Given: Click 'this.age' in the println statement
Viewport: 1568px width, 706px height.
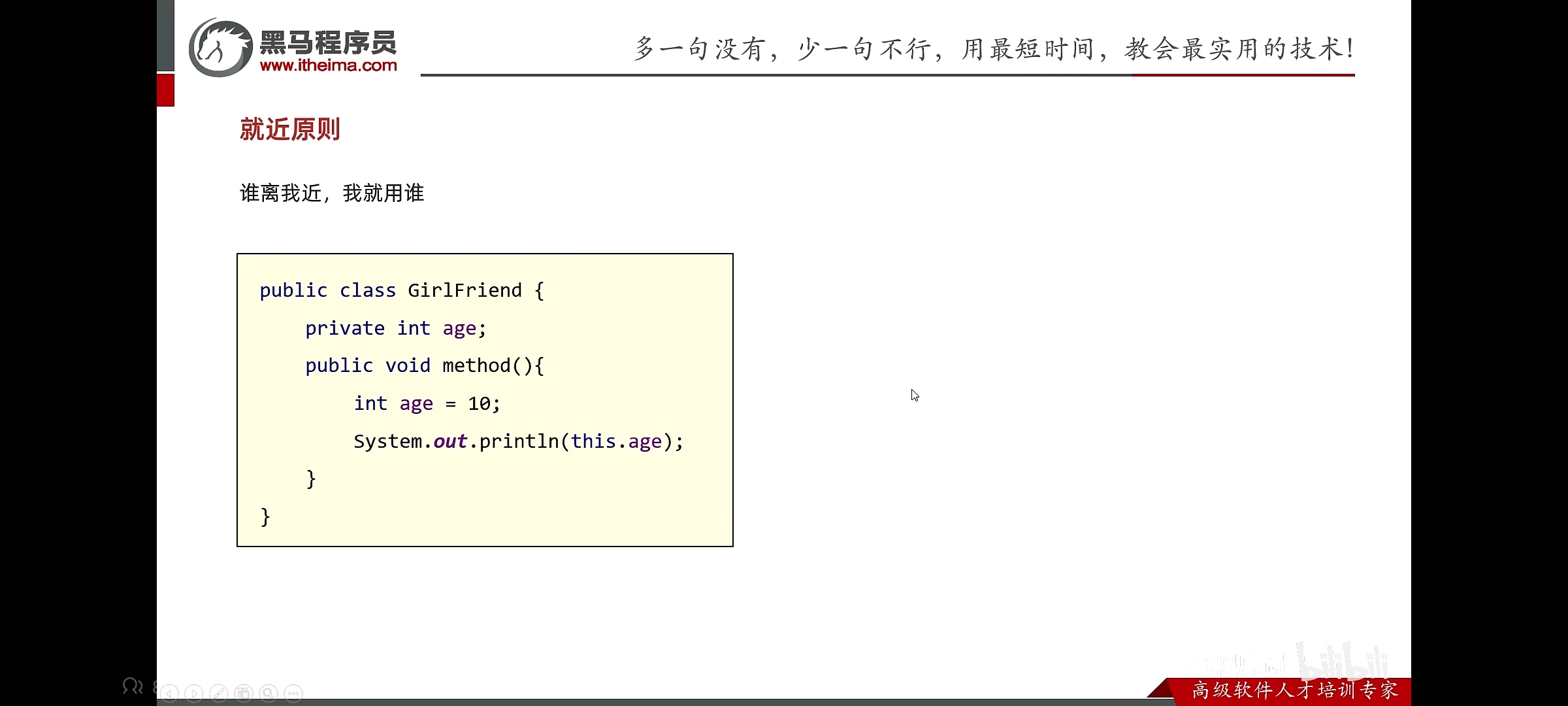Looking at the screenshot, I should click(616, 441).
